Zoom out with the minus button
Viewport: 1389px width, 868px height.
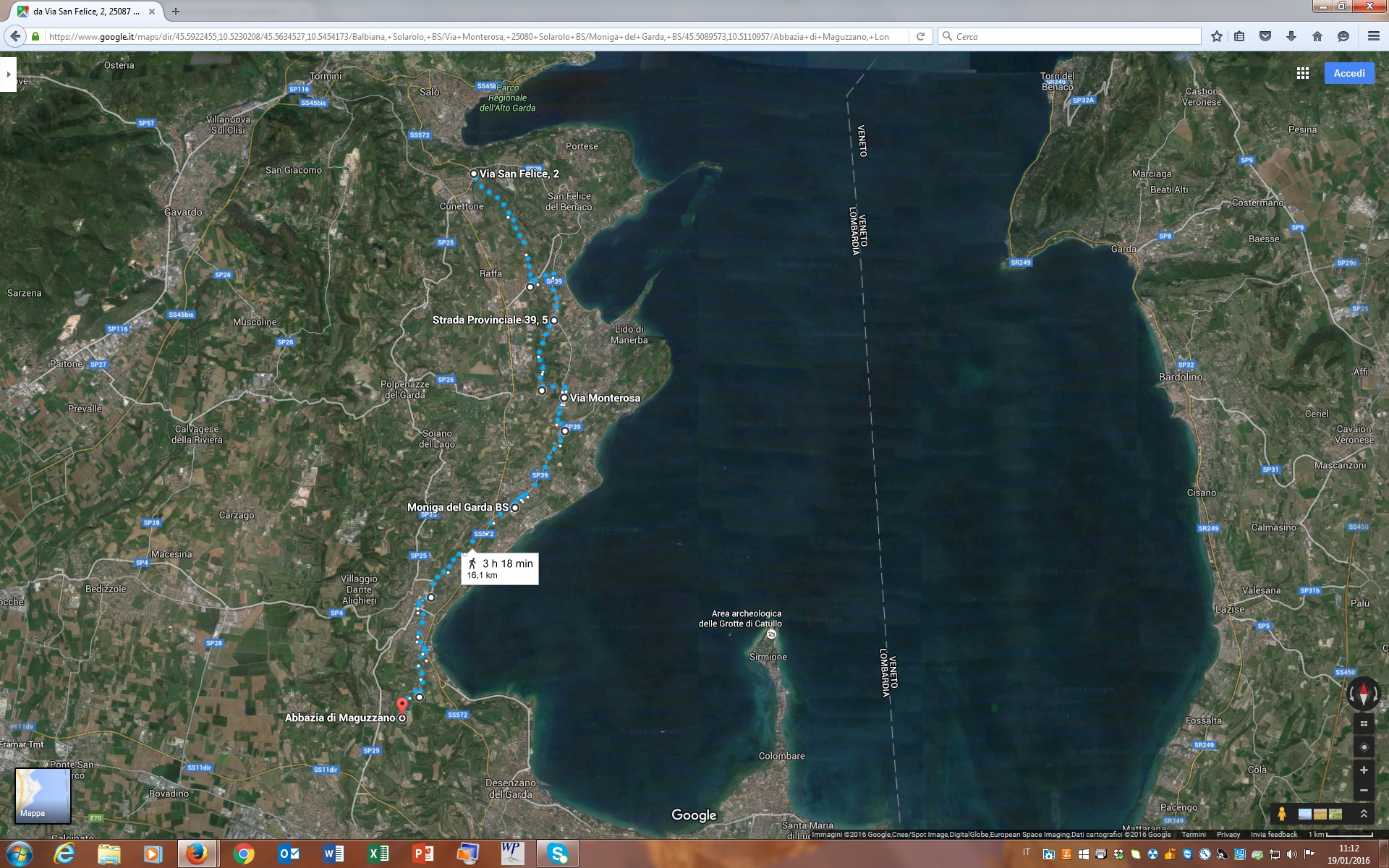1364,790
